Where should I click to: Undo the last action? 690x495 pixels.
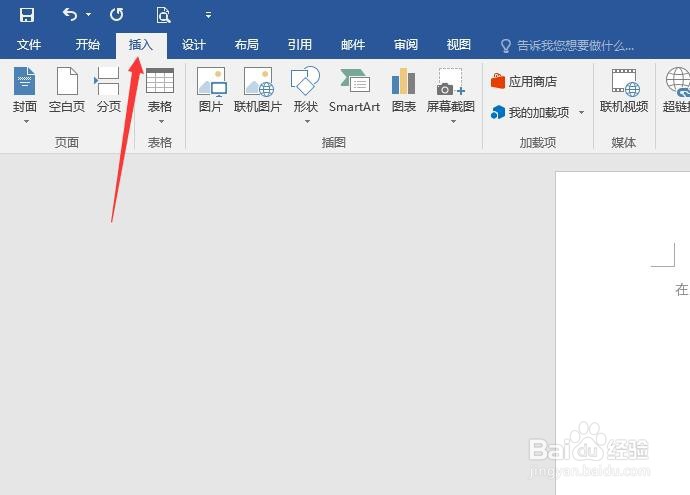(70, 15)
